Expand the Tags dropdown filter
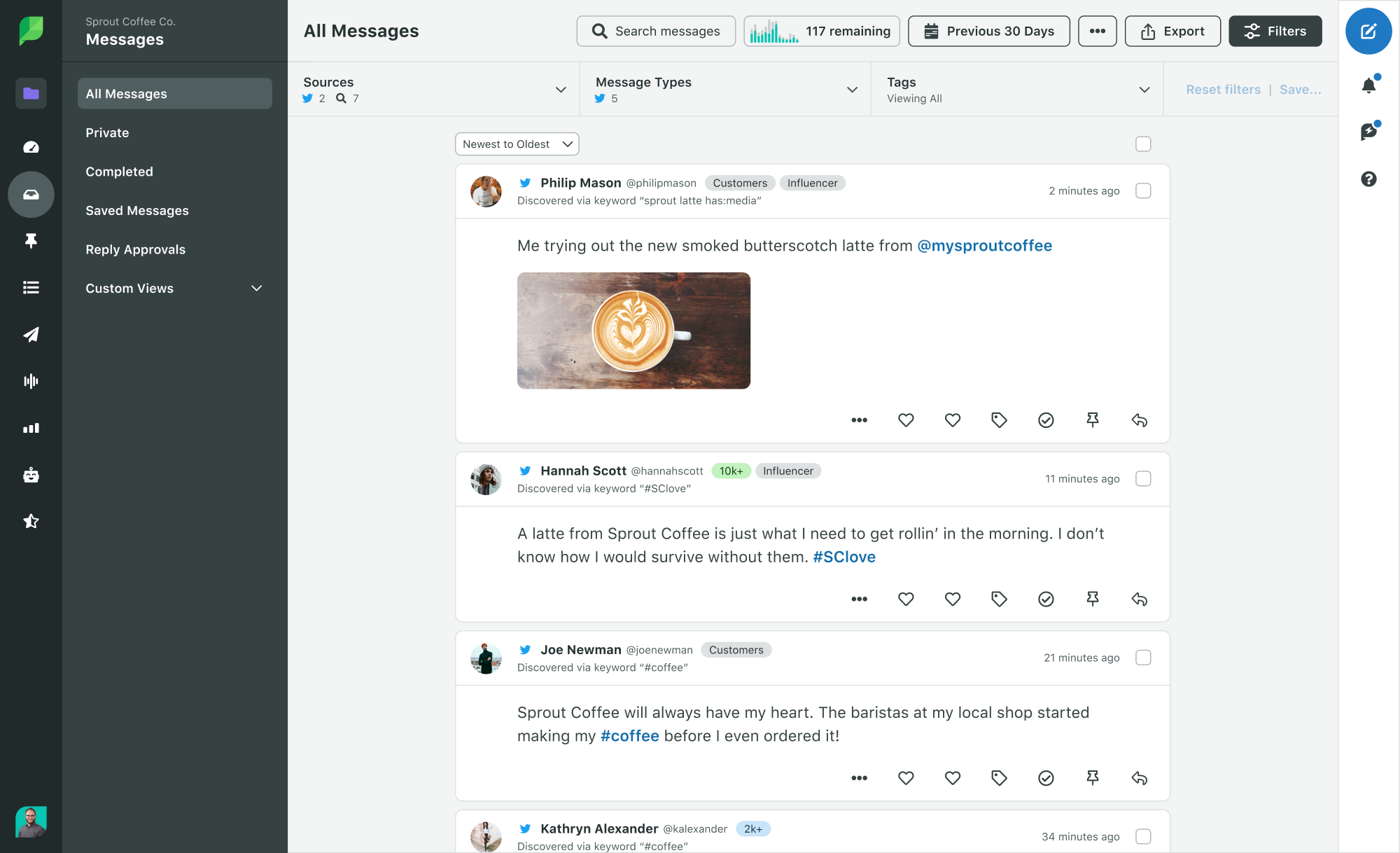This screenshot has width=1400, height=853. 1147,90
